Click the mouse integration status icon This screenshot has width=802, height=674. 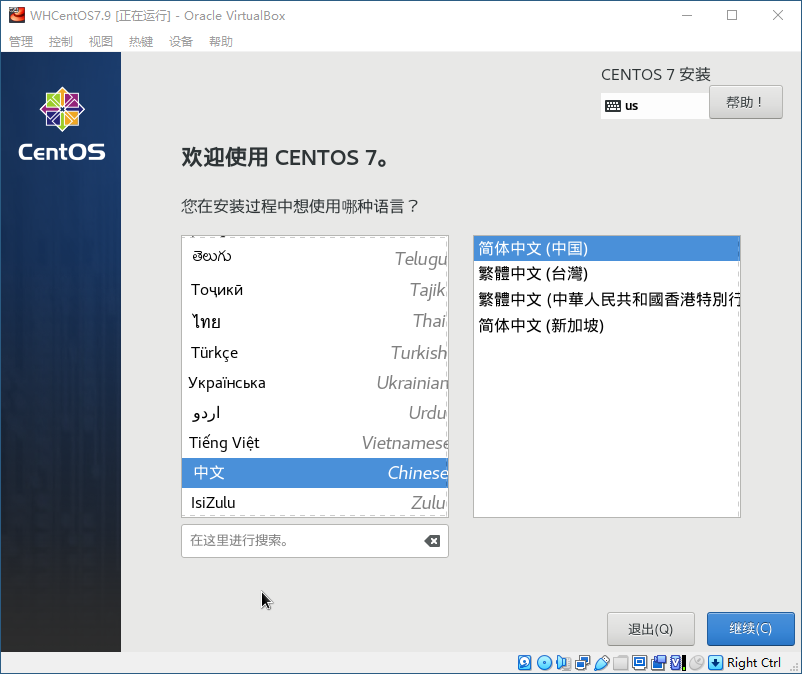697,663
